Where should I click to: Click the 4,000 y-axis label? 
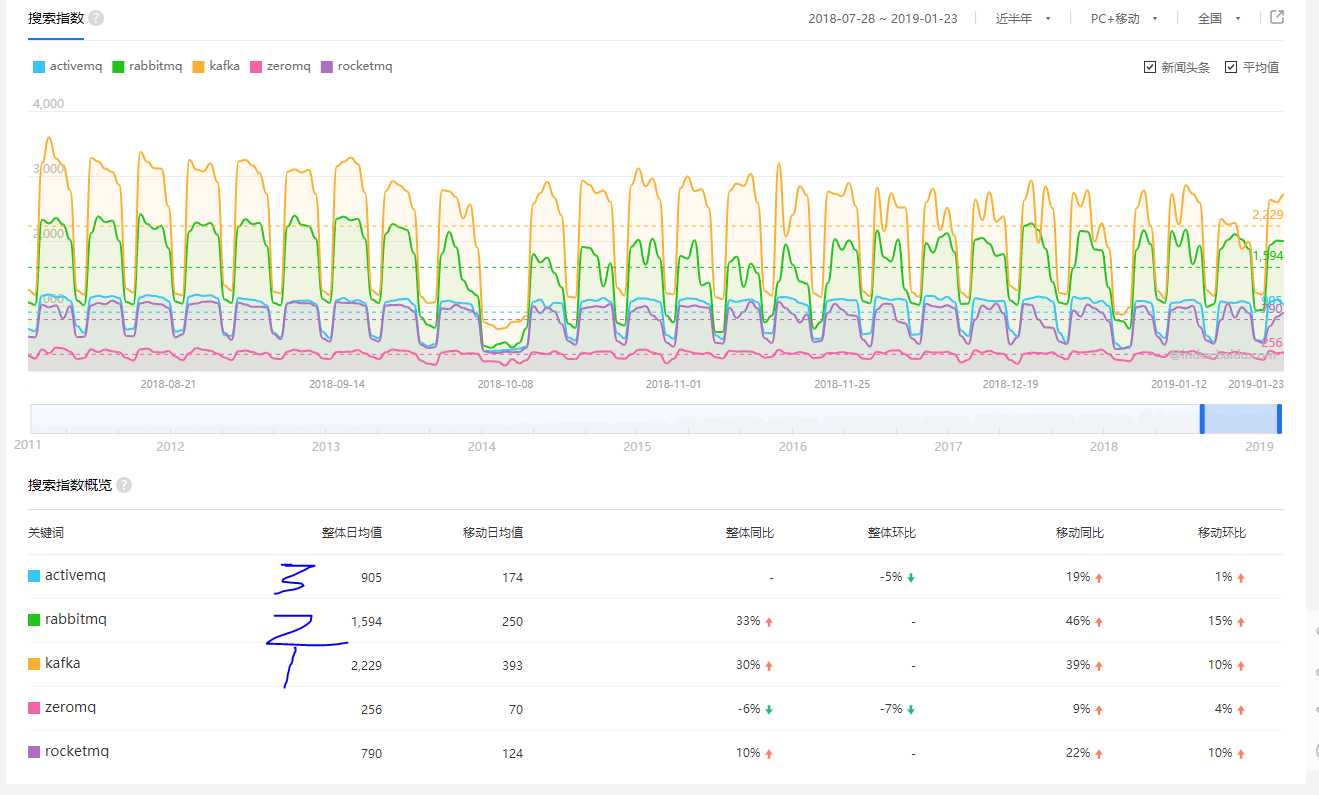pos(48,104)
